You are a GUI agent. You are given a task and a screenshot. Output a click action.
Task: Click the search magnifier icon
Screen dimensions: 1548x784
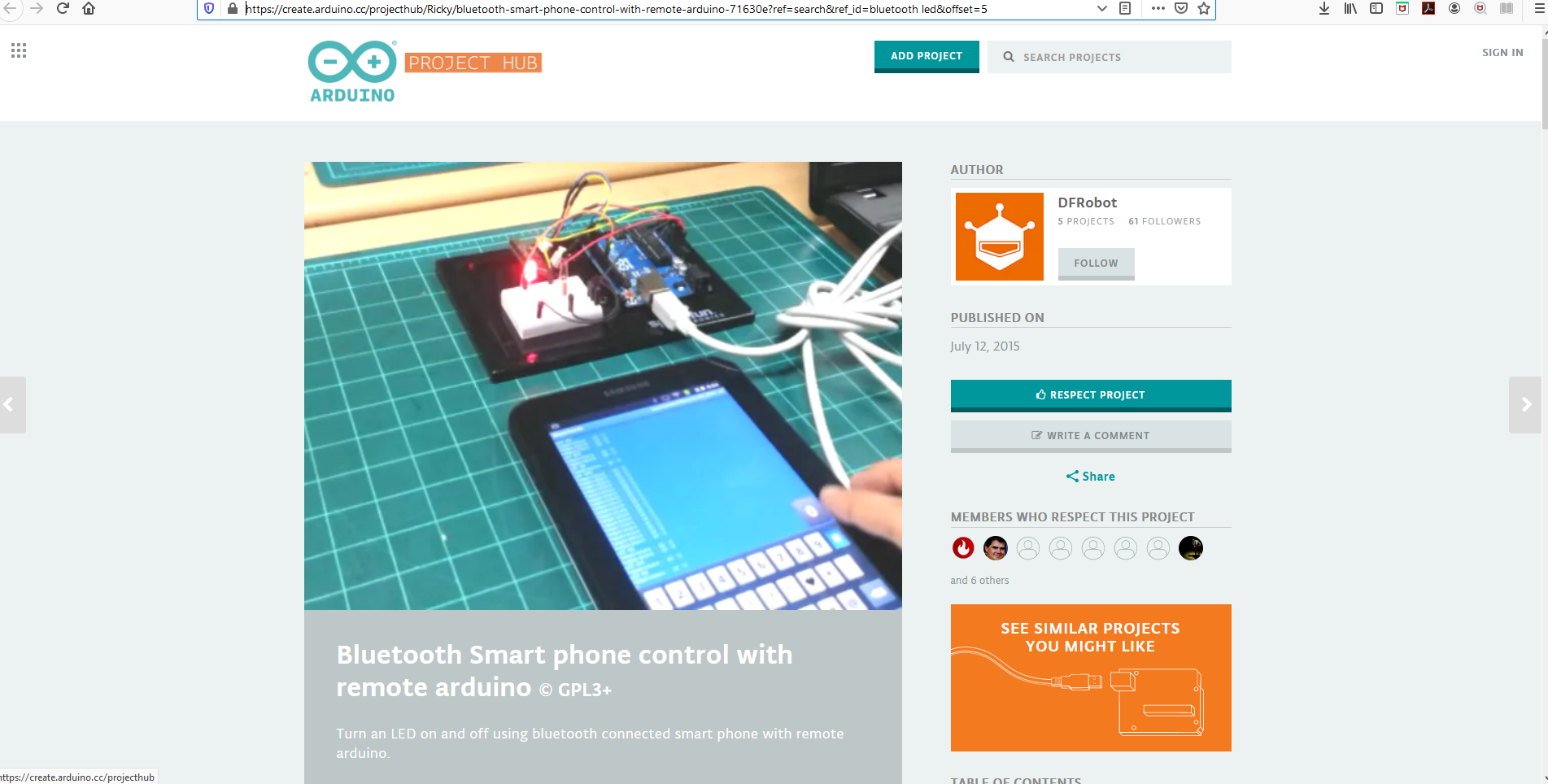coord(1009,57)
